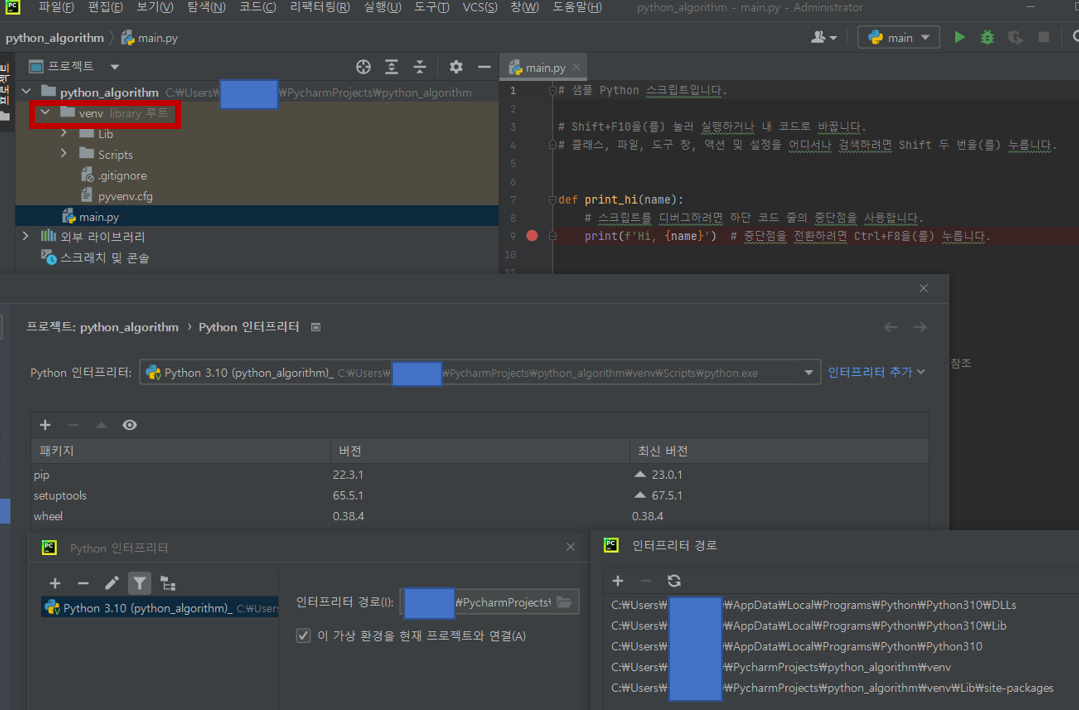This screenshot has width=1079, height=710.
Task: Add interpreter with plus in Python 인터프리터 dialog
Action: [55, 583]
